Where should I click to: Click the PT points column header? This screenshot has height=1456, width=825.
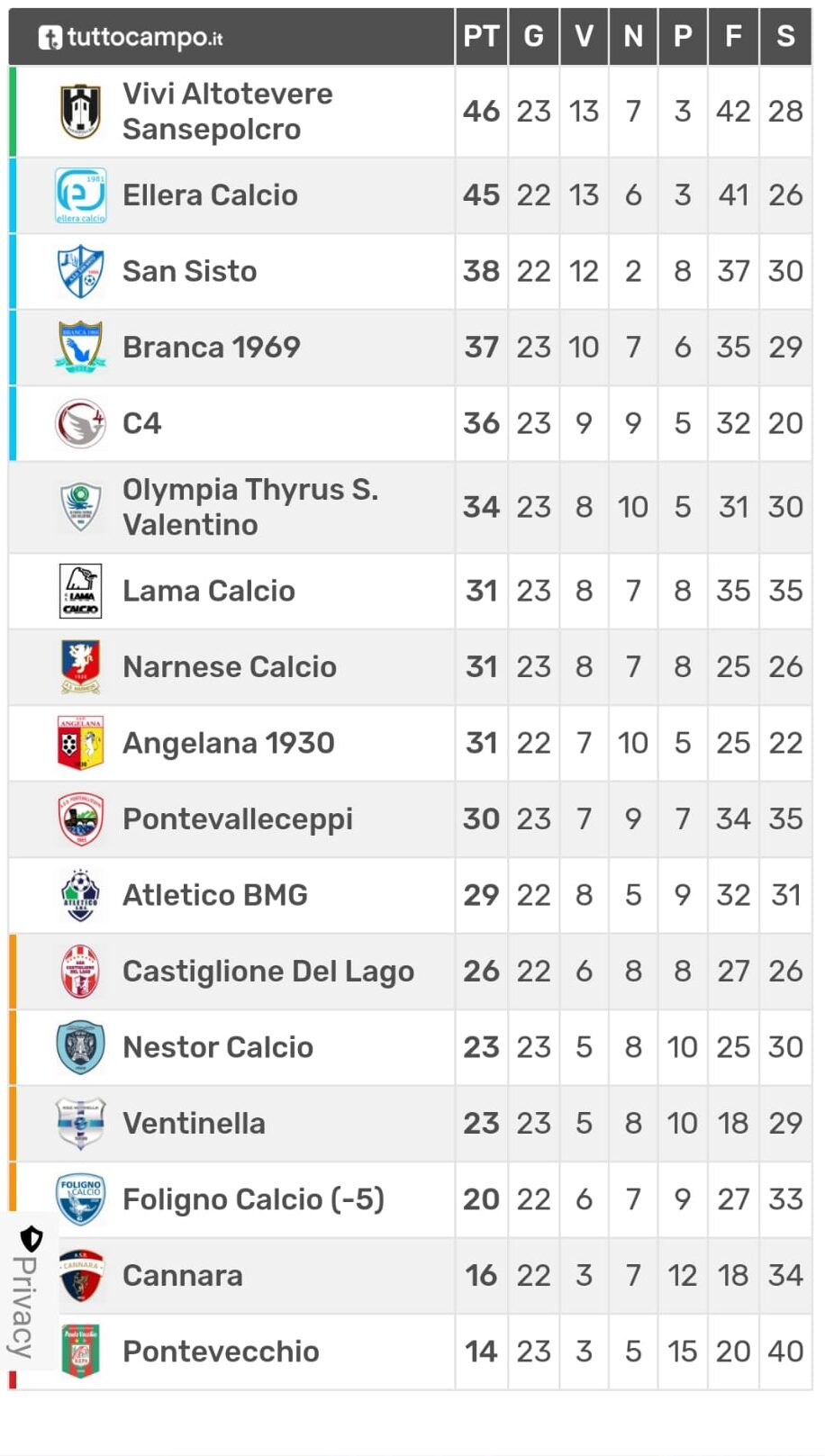481,37
